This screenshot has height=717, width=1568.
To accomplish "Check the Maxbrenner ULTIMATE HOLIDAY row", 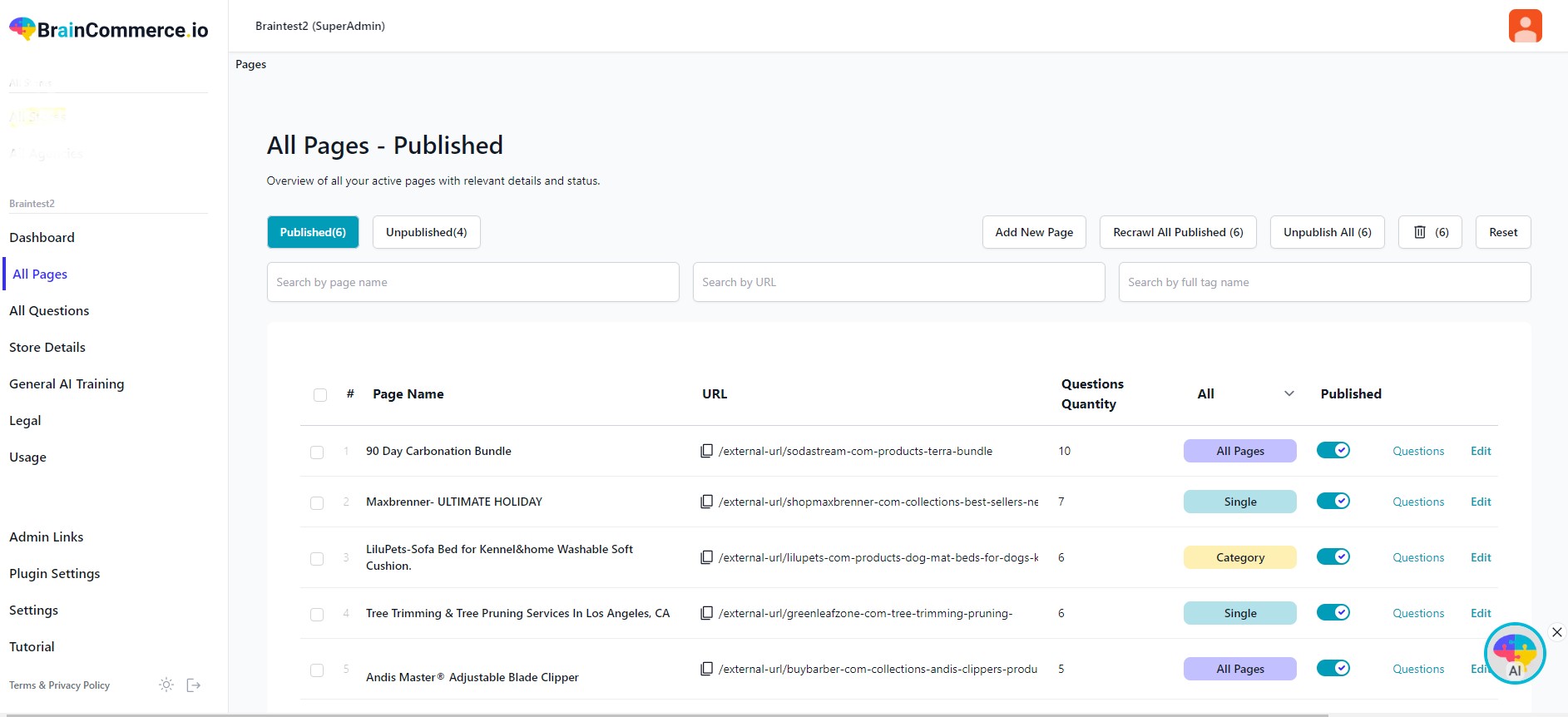I will (x=317, y=503).
